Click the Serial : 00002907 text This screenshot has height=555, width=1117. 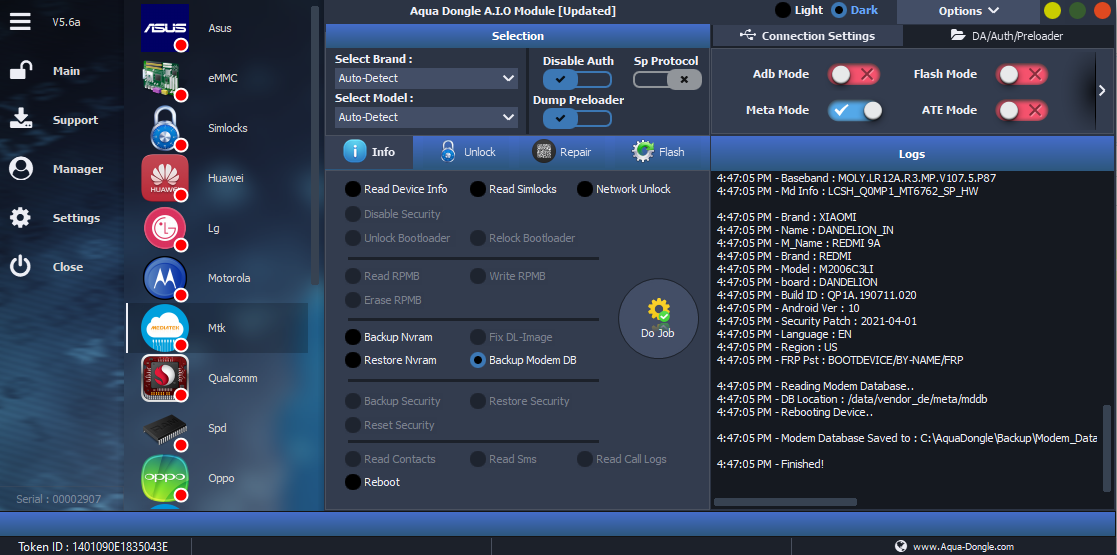pos(58,499)
